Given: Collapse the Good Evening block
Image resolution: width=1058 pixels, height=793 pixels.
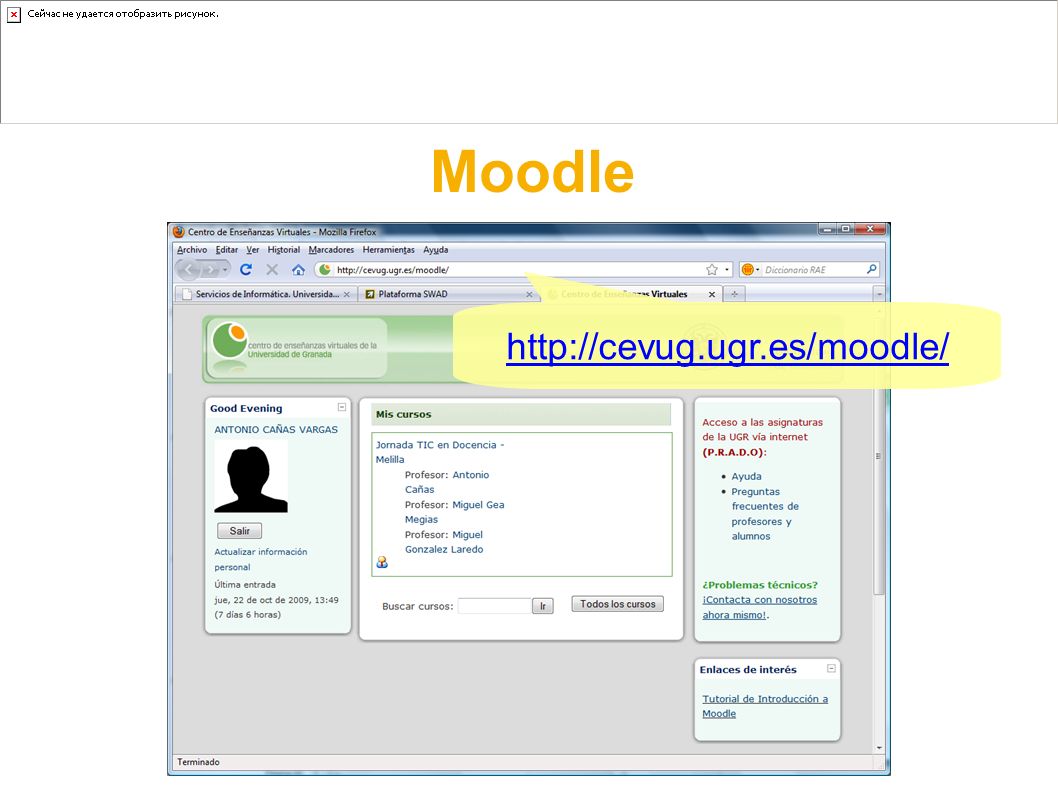Looking at the screenshot, I should [x=342, y=407].
